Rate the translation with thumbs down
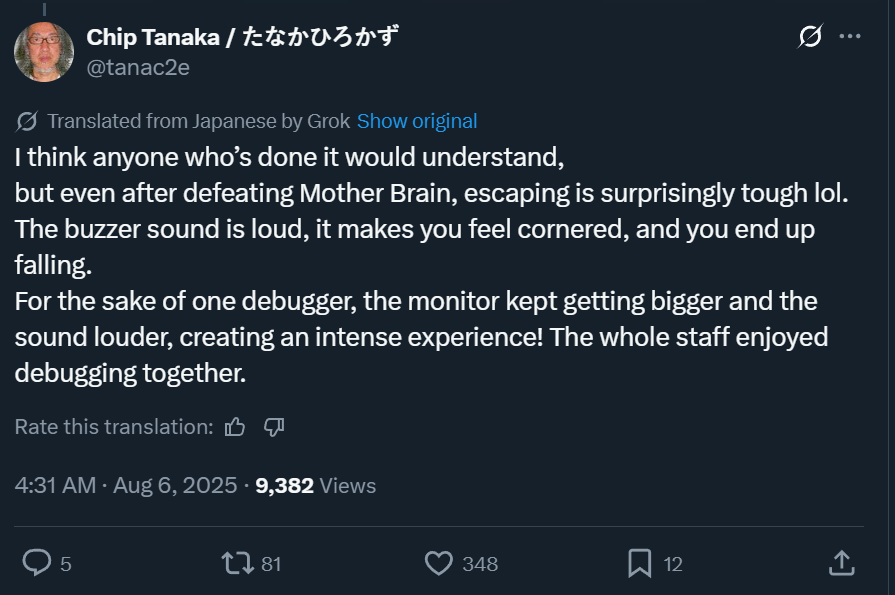Screen dimensions: 895x595 (x=274, y=427)
